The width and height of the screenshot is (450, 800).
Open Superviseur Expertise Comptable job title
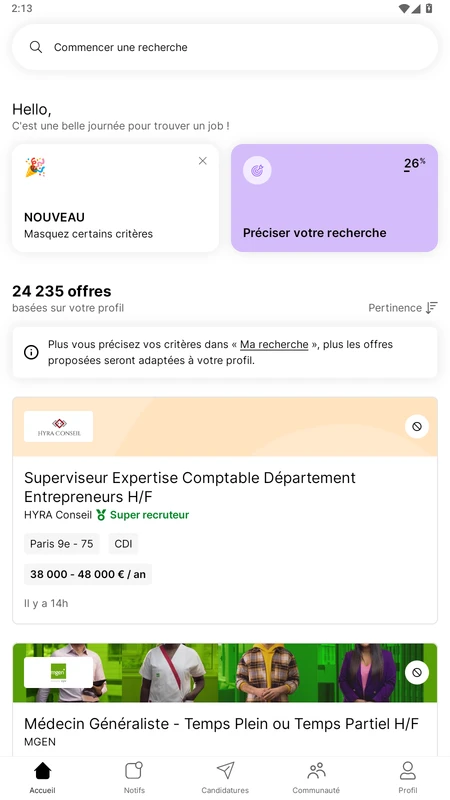pos(190,487)
